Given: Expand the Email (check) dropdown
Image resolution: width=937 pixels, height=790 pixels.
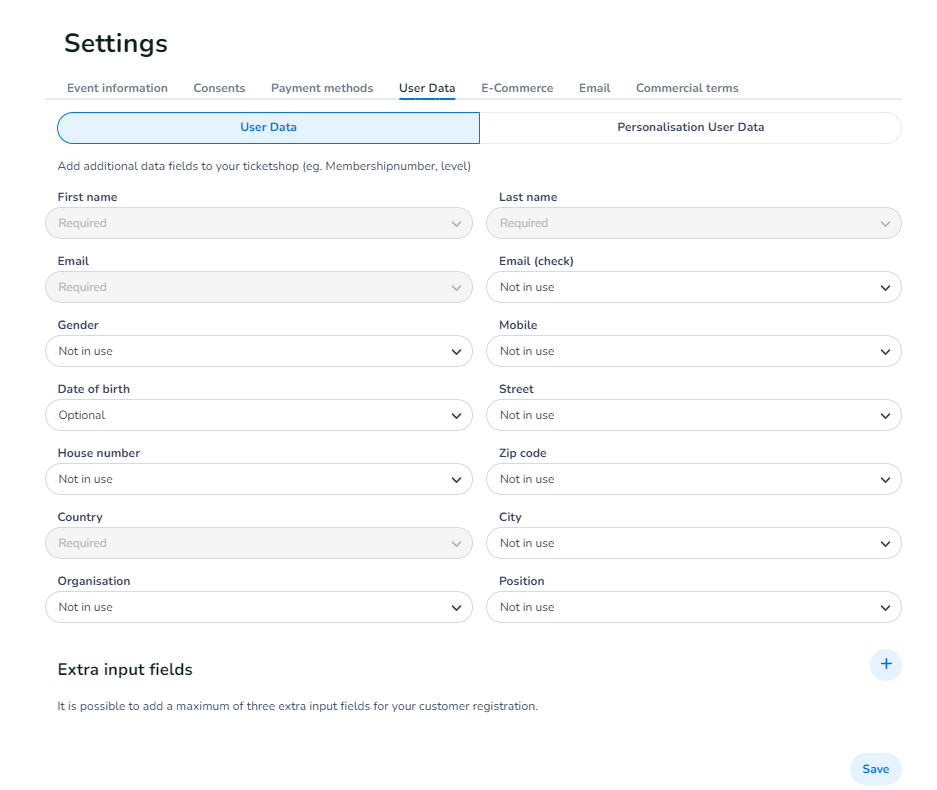Looking at the screenshot, I should (693, 287).
